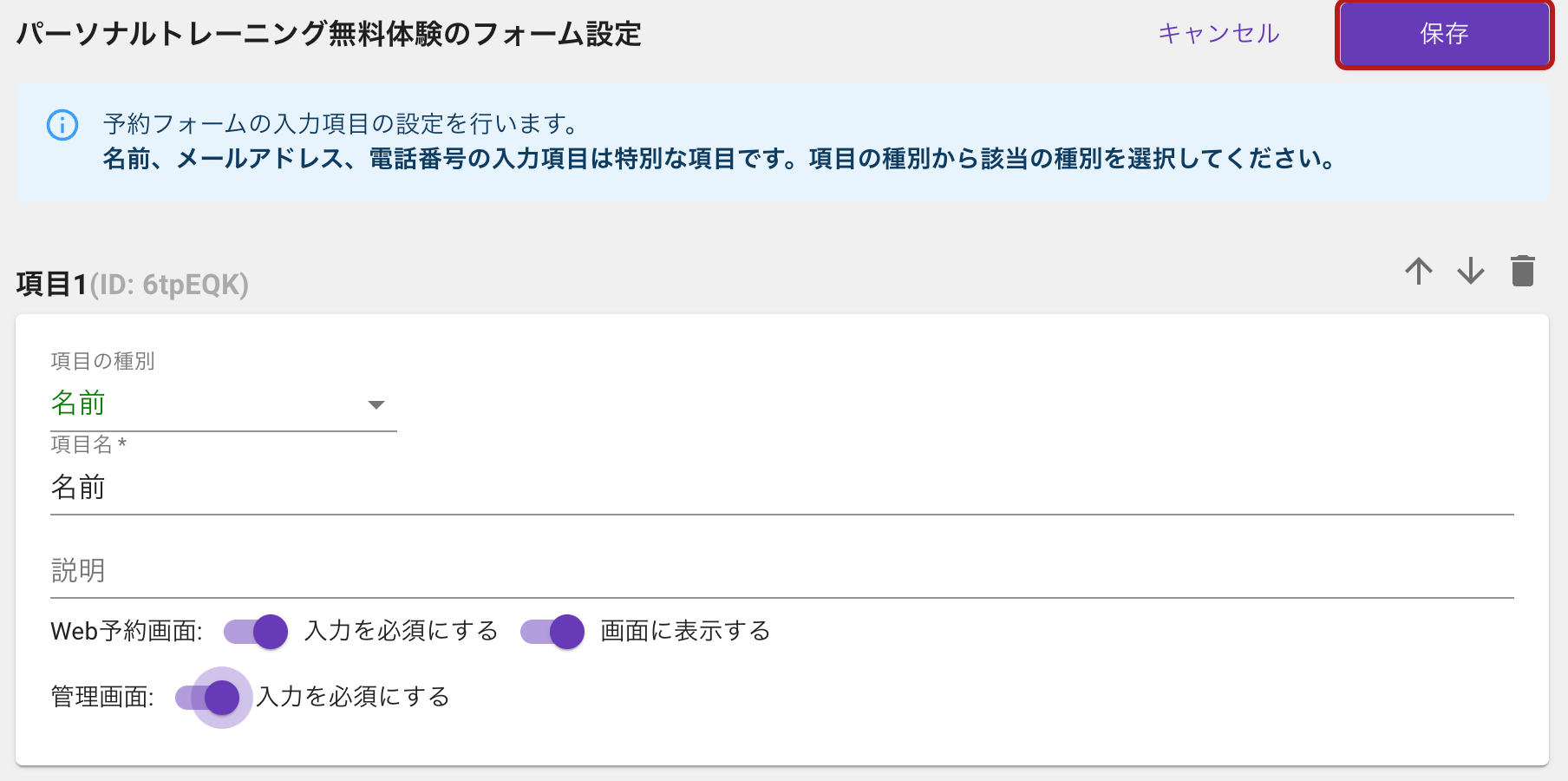Click the info icon in the blue banner

tap(62, 125)
